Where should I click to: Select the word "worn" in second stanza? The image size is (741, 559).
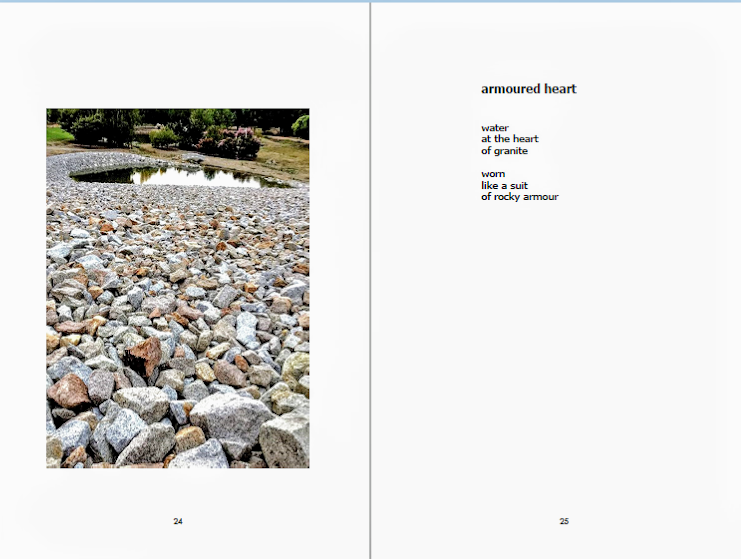pos(493,174)
